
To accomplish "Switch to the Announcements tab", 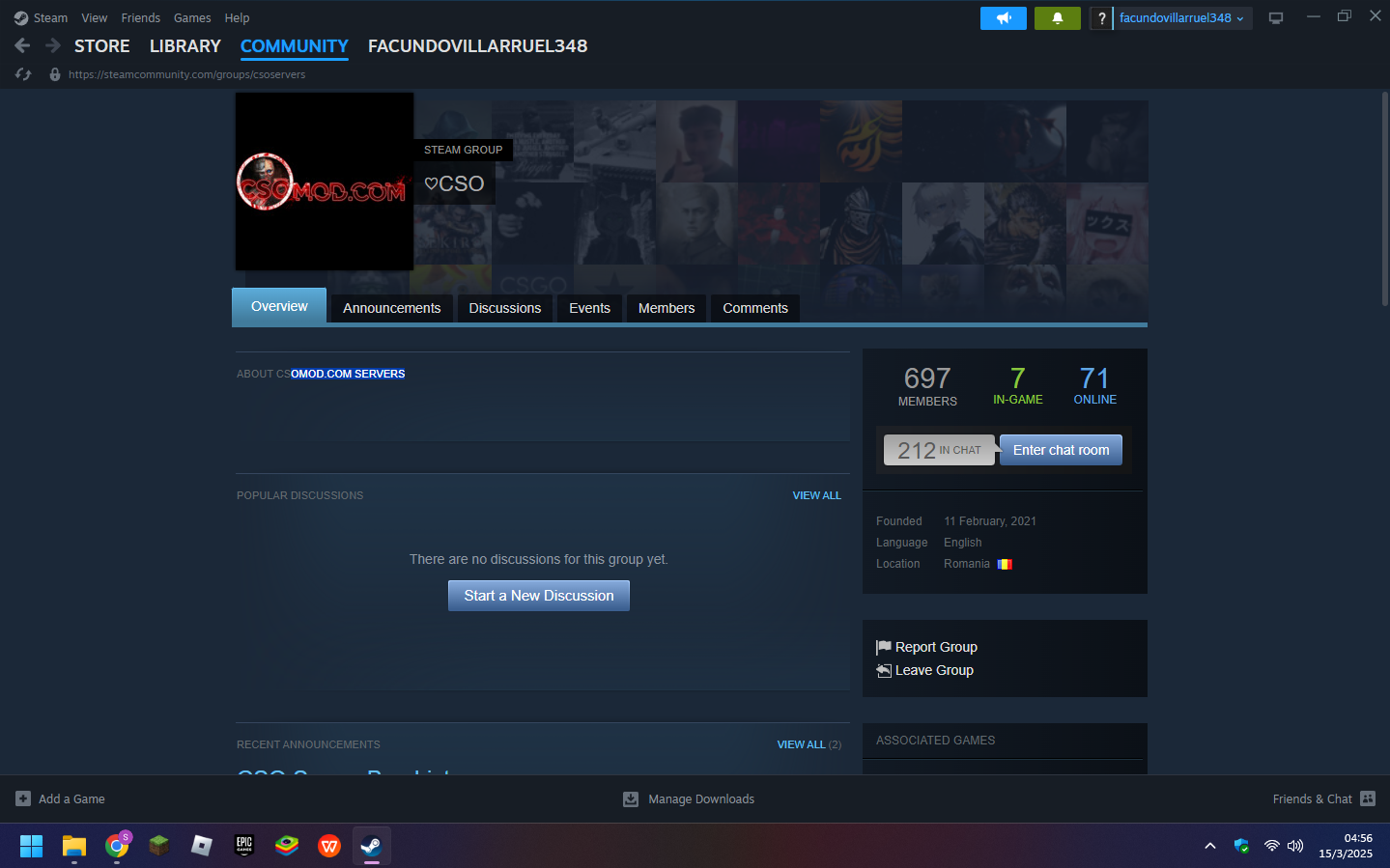I will tap(391, 308).
